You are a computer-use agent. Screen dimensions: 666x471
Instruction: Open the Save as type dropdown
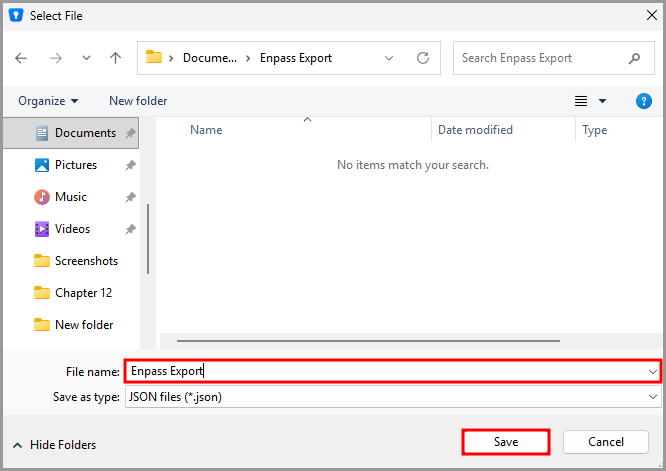(x=393, y=397)
